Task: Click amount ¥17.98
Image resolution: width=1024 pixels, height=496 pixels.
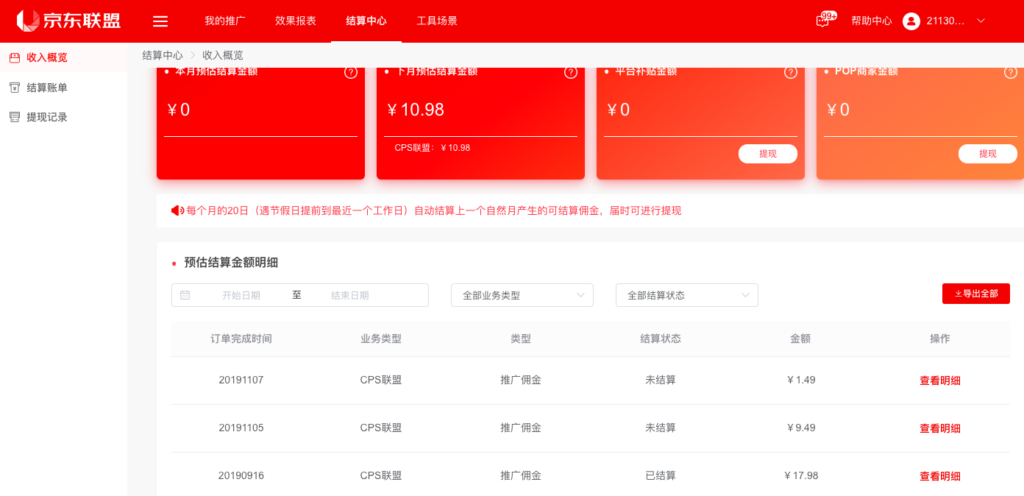Action: click(801, 476)
